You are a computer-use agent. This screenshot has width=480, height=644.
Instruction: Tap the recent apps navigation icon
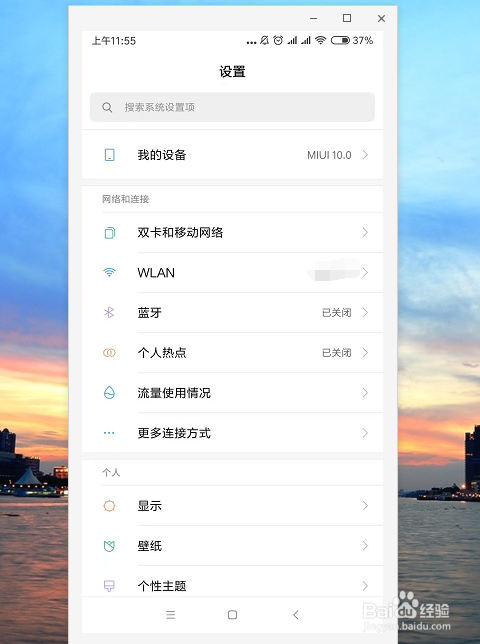click(x=170, y=614)
